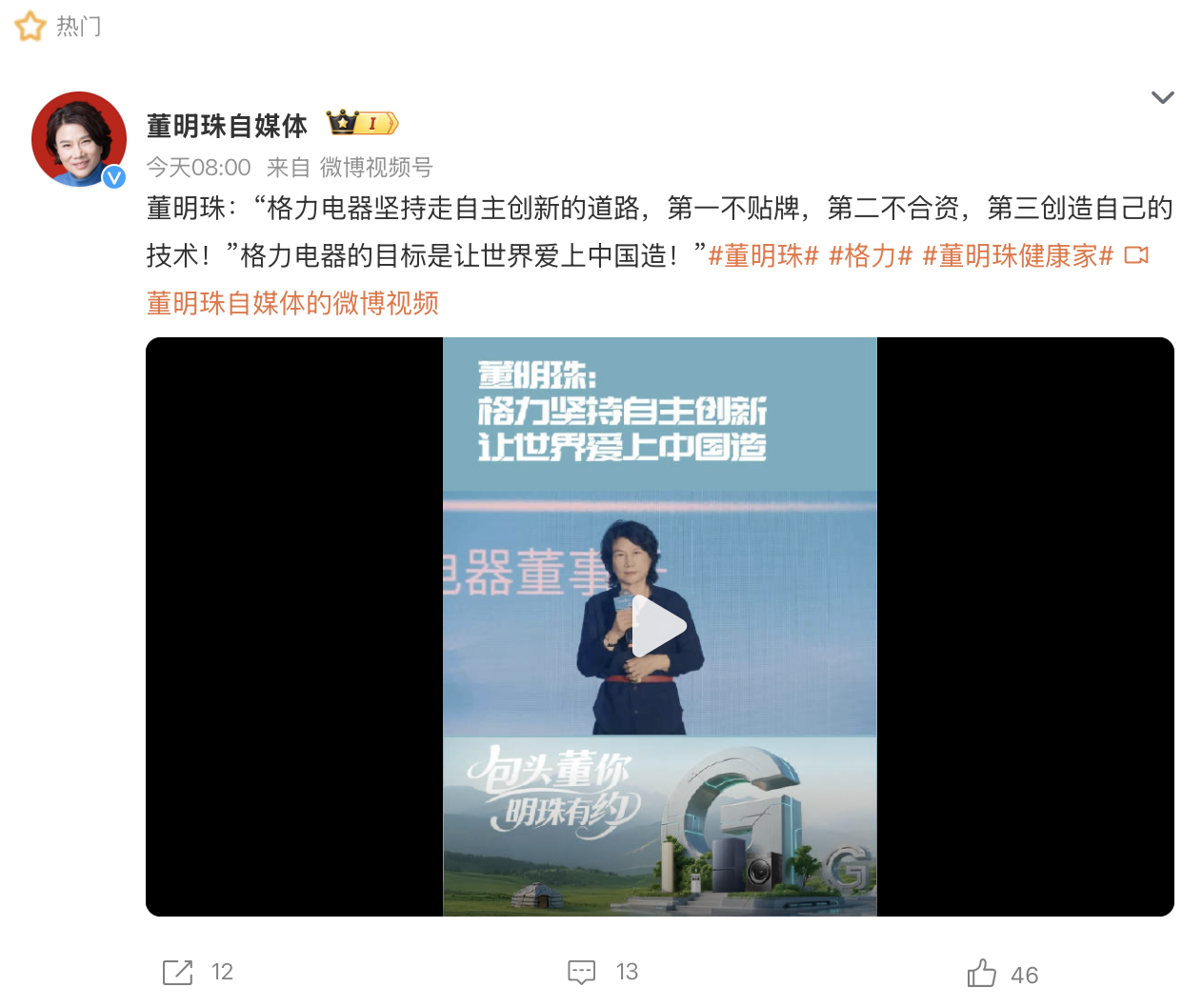
Task: Open 董明珠自媒体 profile avatar
Action: pyautogui.click(x=79, y=139)
